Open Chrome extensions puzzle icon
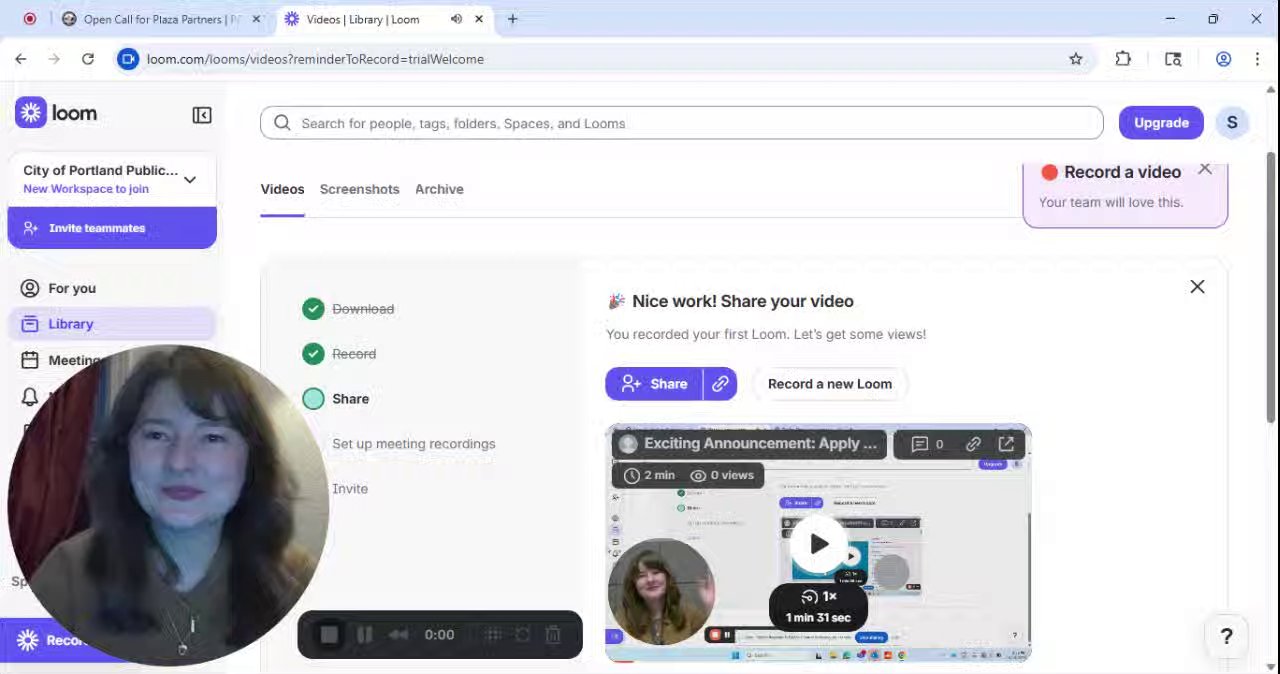Image resolution: width=1280 pixels, height=674 pixels. click(1123, 59)
